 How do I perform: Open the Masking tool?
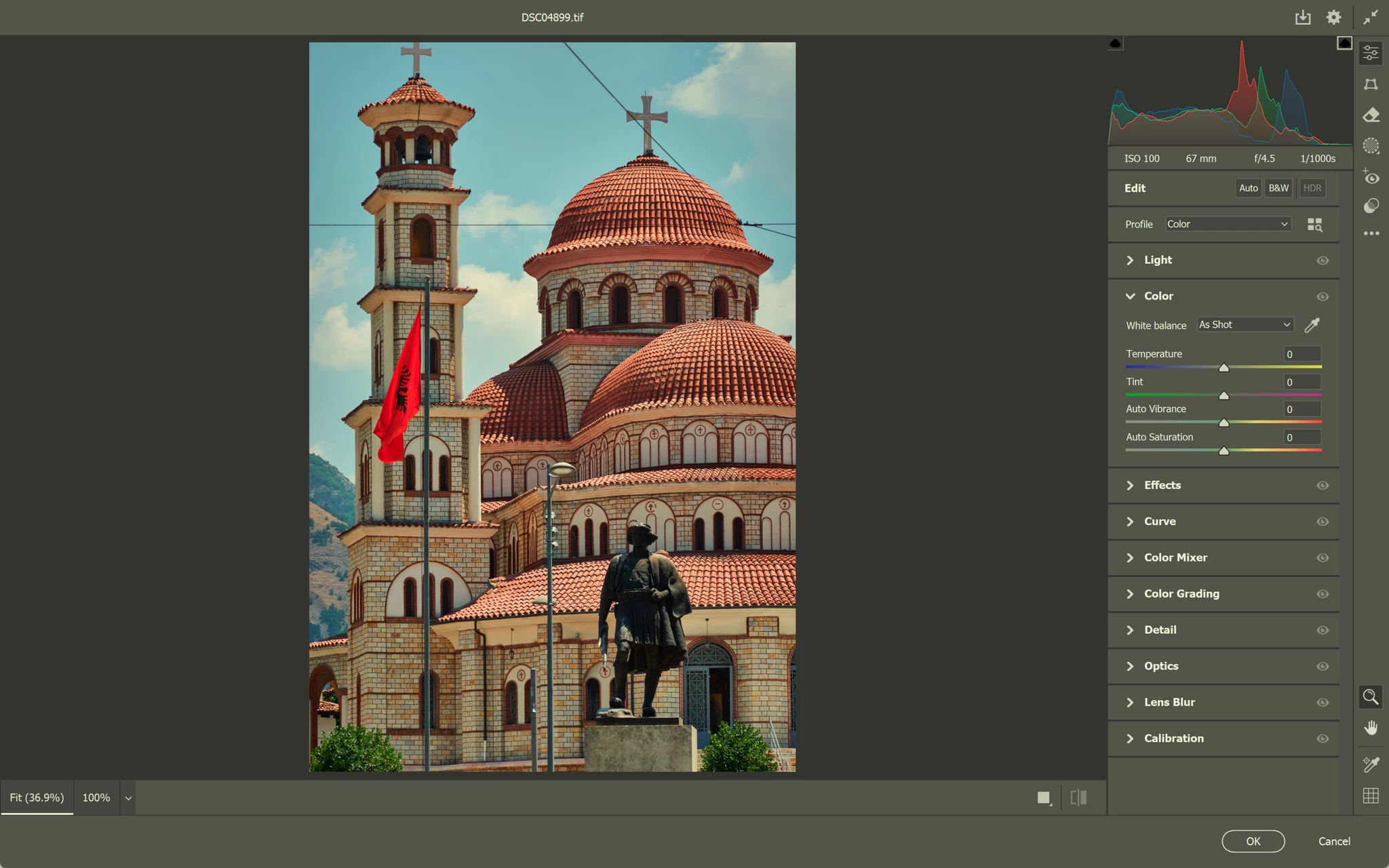point(1371,146)
